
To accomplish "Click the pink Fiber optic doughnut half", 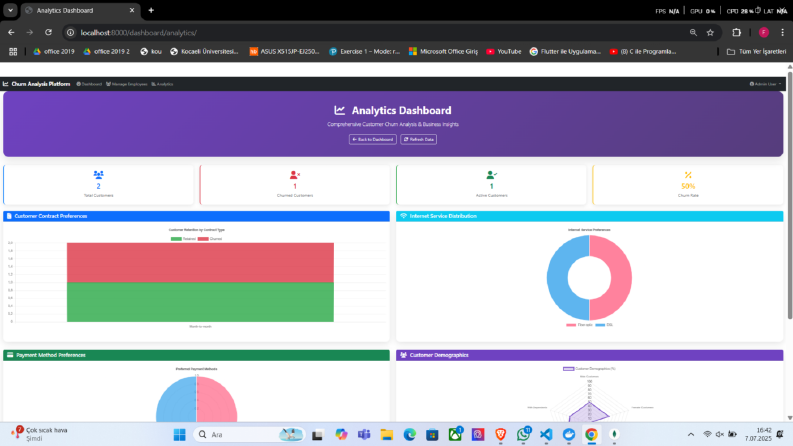I will [622, 278].
